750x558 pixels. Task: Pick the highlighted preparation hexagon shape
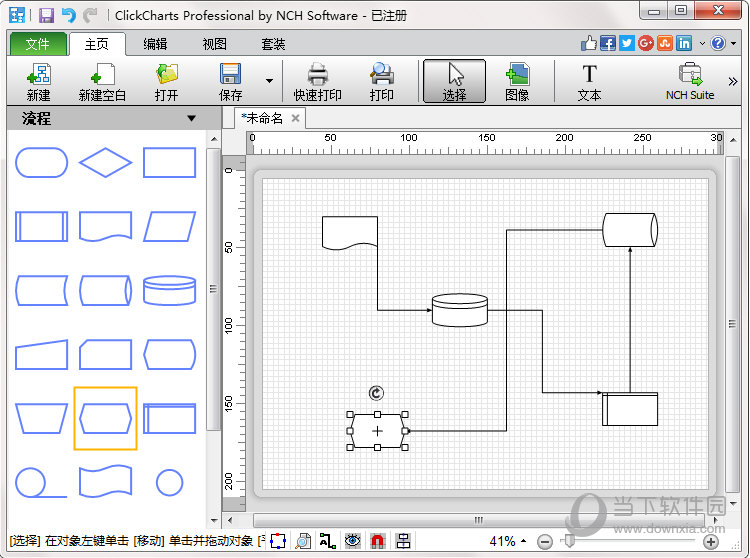point(105,418)
